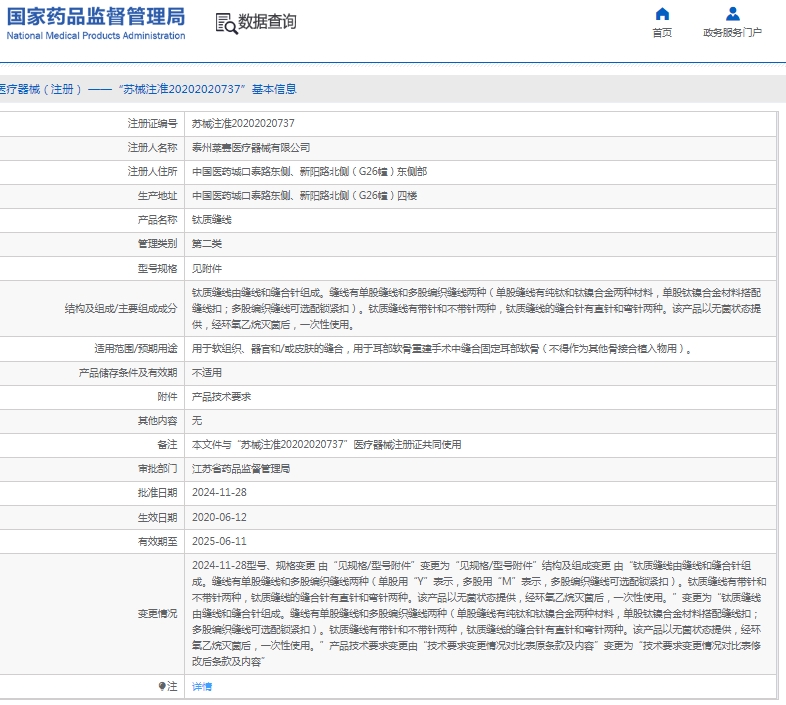Click the effective date 2020-06-12
This screenshot has height=705, width=786.
(x=219, y=517)
